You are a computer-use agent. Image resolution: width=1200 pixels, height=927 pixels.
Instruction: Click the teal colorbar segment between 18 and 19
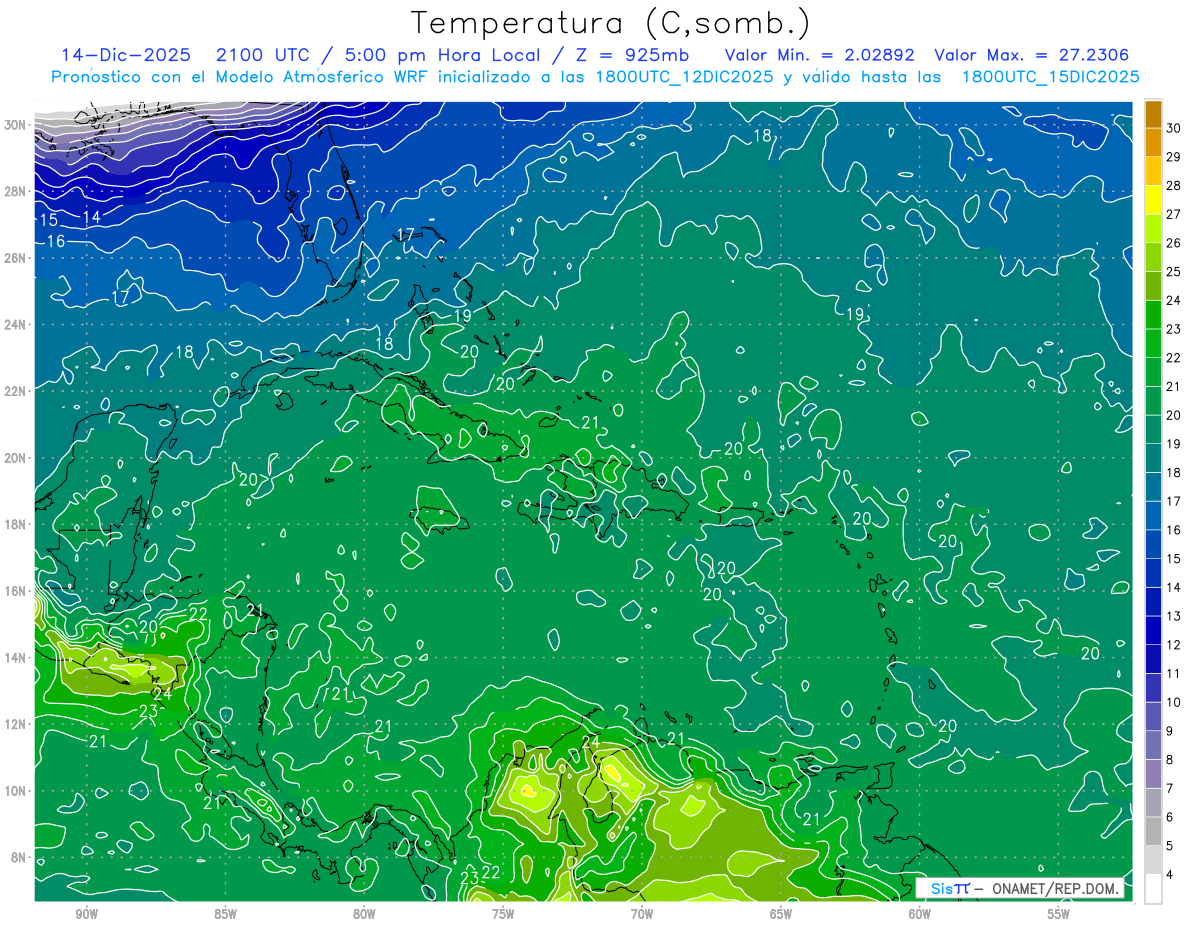[1154, 458]
